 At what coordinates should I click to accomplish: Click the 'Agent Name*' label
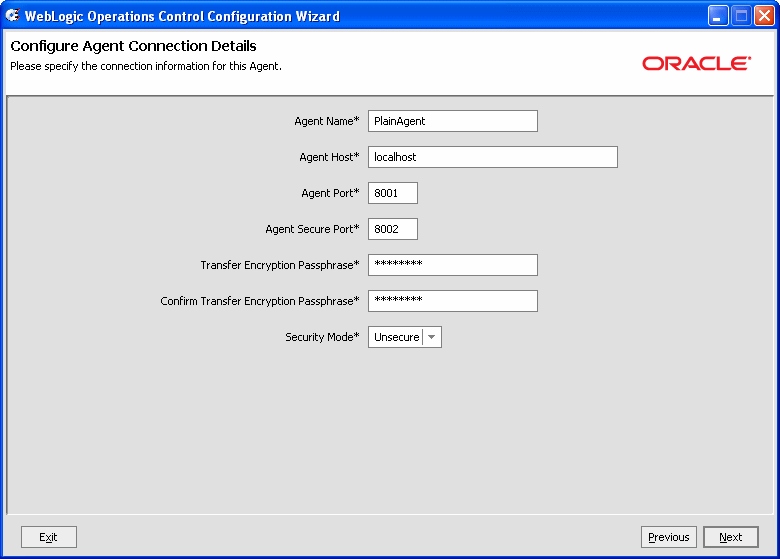pyautogui.click(x=327, y=121)
